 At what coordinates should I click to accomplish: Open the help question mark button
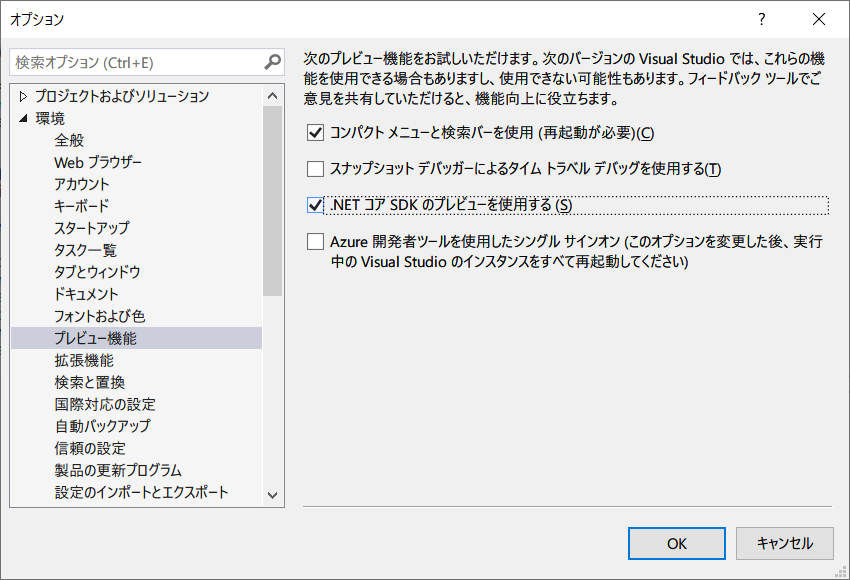point(762,20)
